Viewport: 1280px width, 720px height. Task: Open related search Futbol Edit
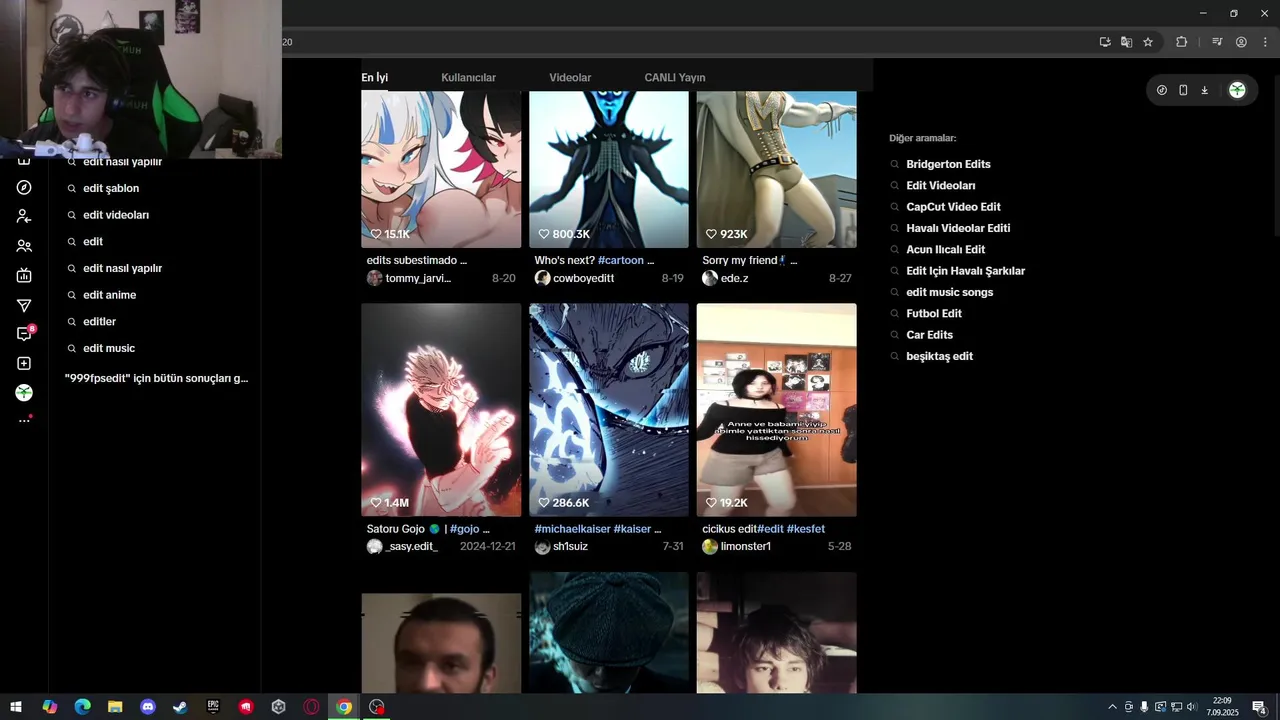click(934, 314)
